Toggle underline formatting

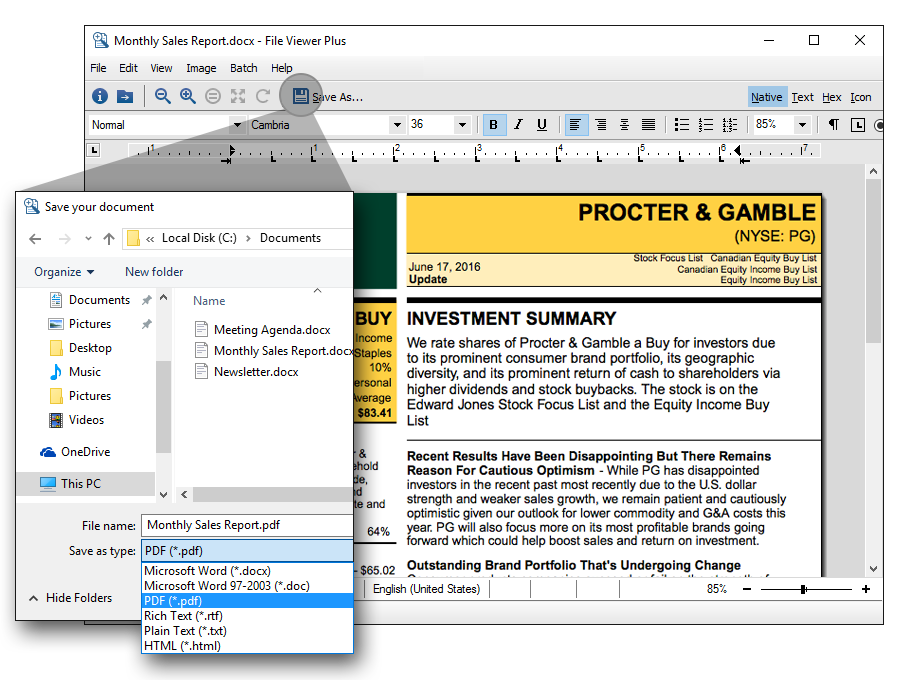coord(542,125)
